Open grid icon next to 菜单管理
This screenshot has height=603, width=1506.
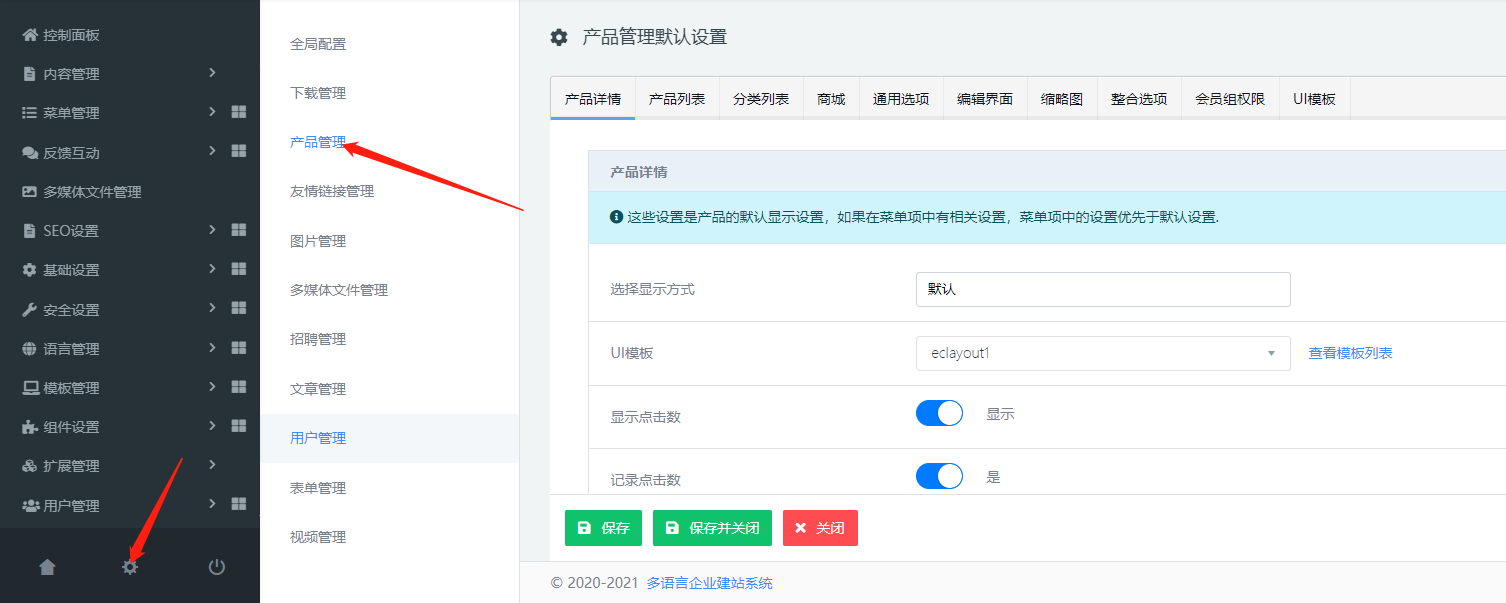click(x=238, y=112)
